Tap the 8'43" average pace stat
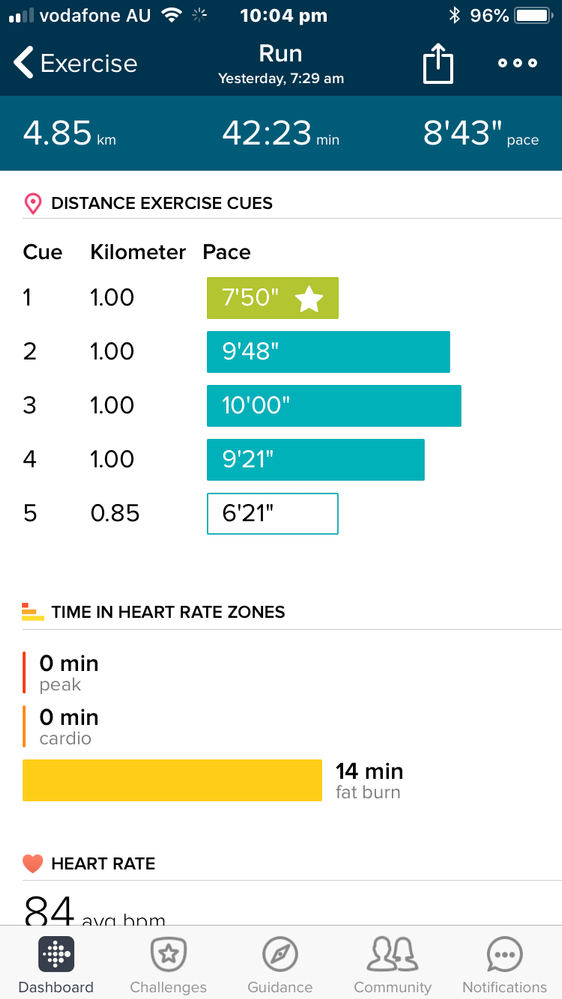Image resolution: width=562 pixels, height=999 pixels. (x=480, y=134)
